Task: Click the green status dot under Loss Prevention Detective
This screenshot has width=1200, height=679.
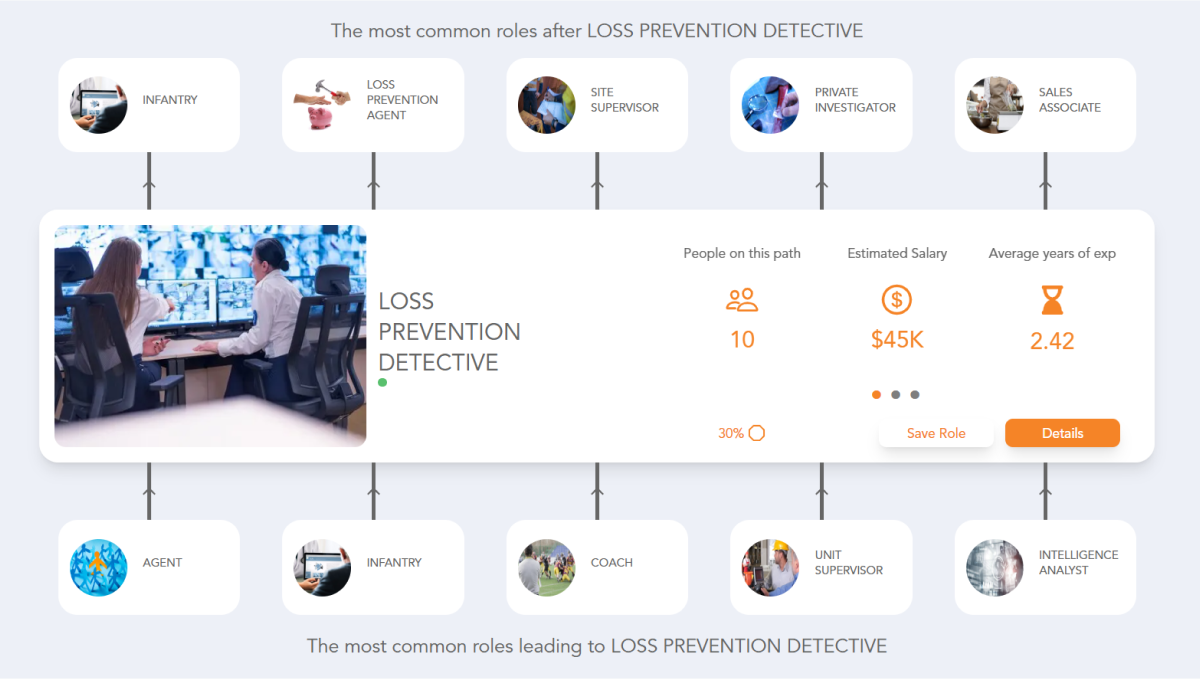Action: point(382,382)
